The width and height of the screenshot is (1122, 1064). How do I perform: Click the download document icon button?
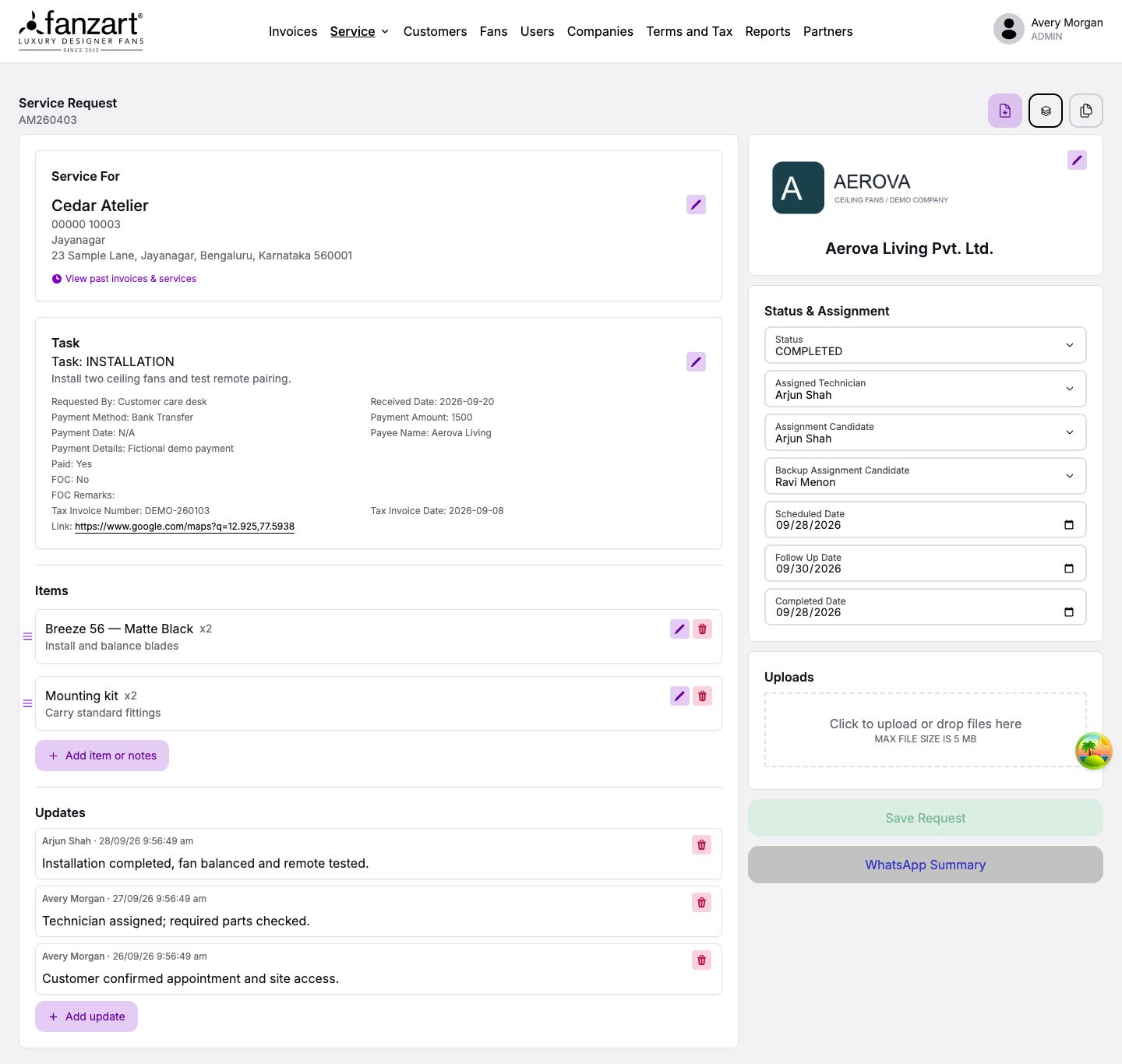point(1005,111)
